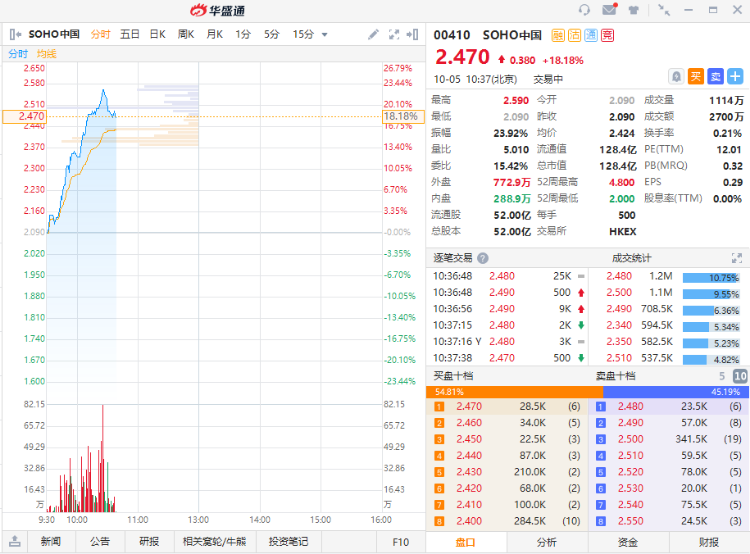The height and width of the screenshot is (554, 750).
Task: Collapse the left panel via the arrow icon
Action: pyautogui.click(x=15, y=34)
